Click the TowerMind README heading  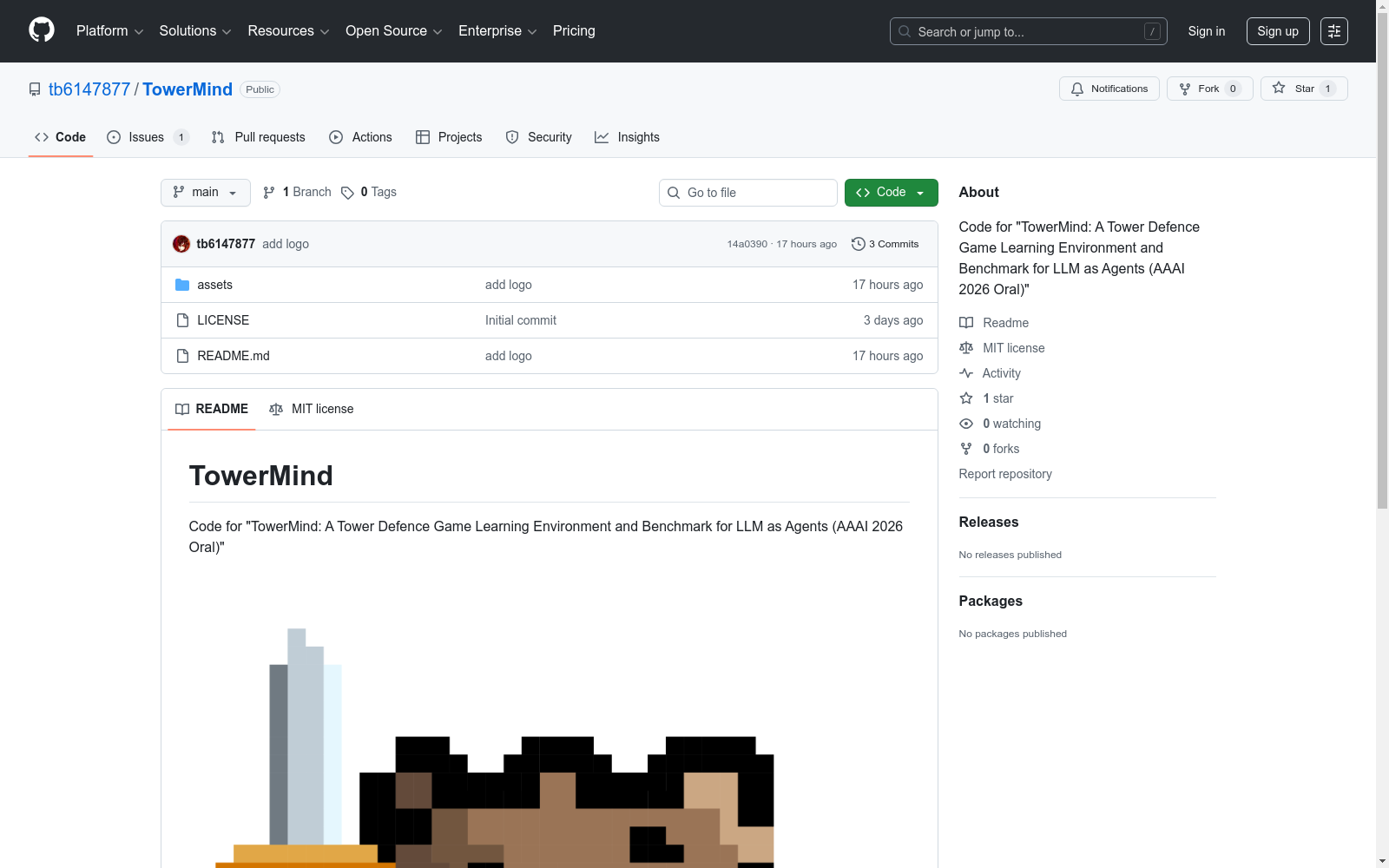261,476
